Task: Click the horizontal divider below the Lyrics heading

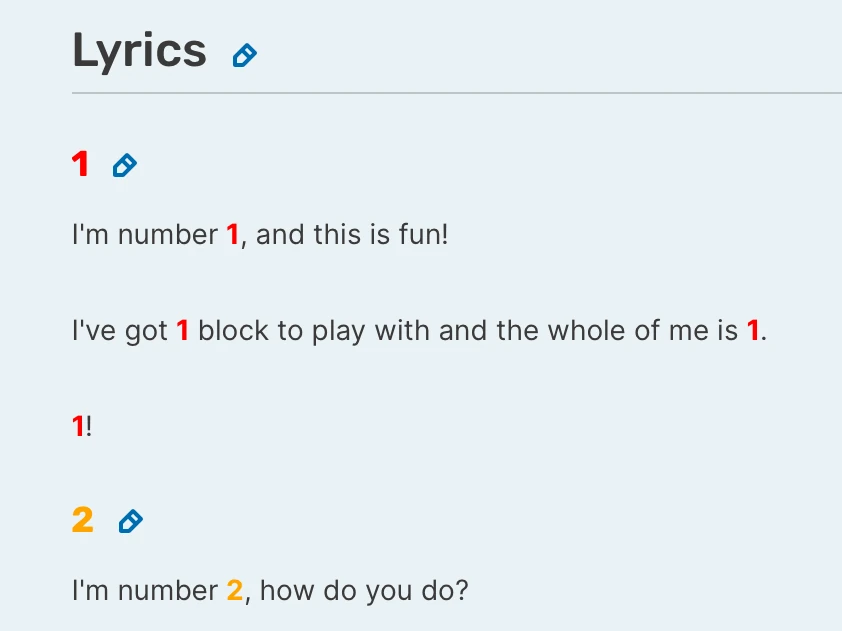Action: coord(457,93)
